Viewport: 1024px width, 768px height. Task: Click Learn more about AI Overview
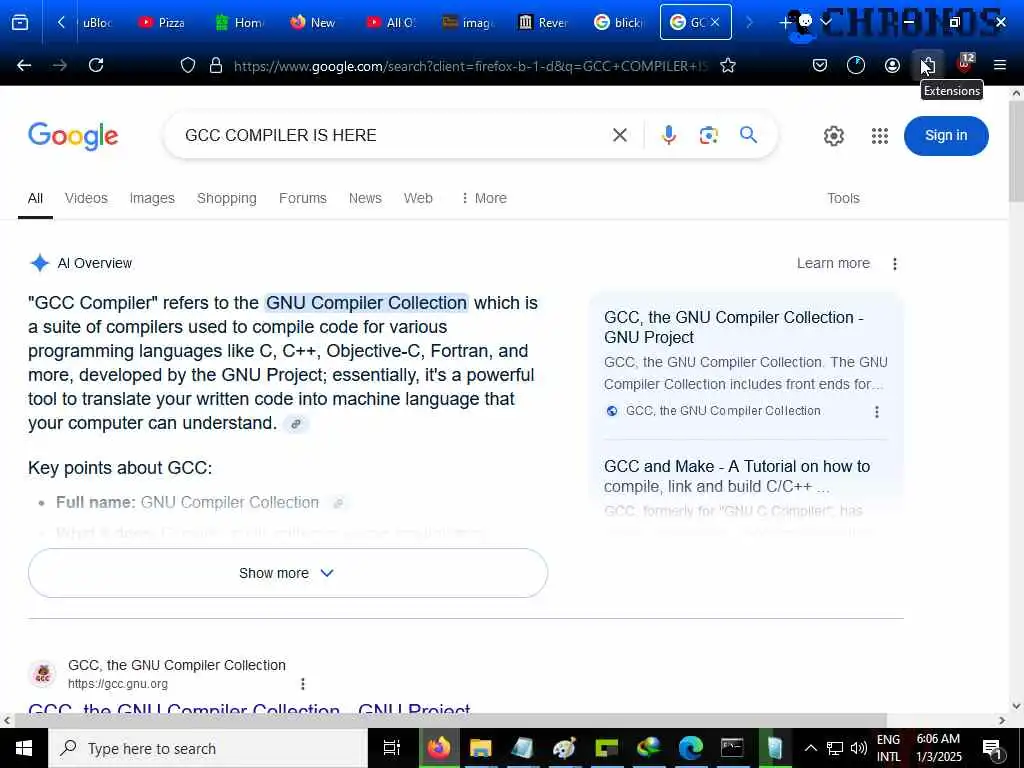pyautogui.click(x=833, y=263)
